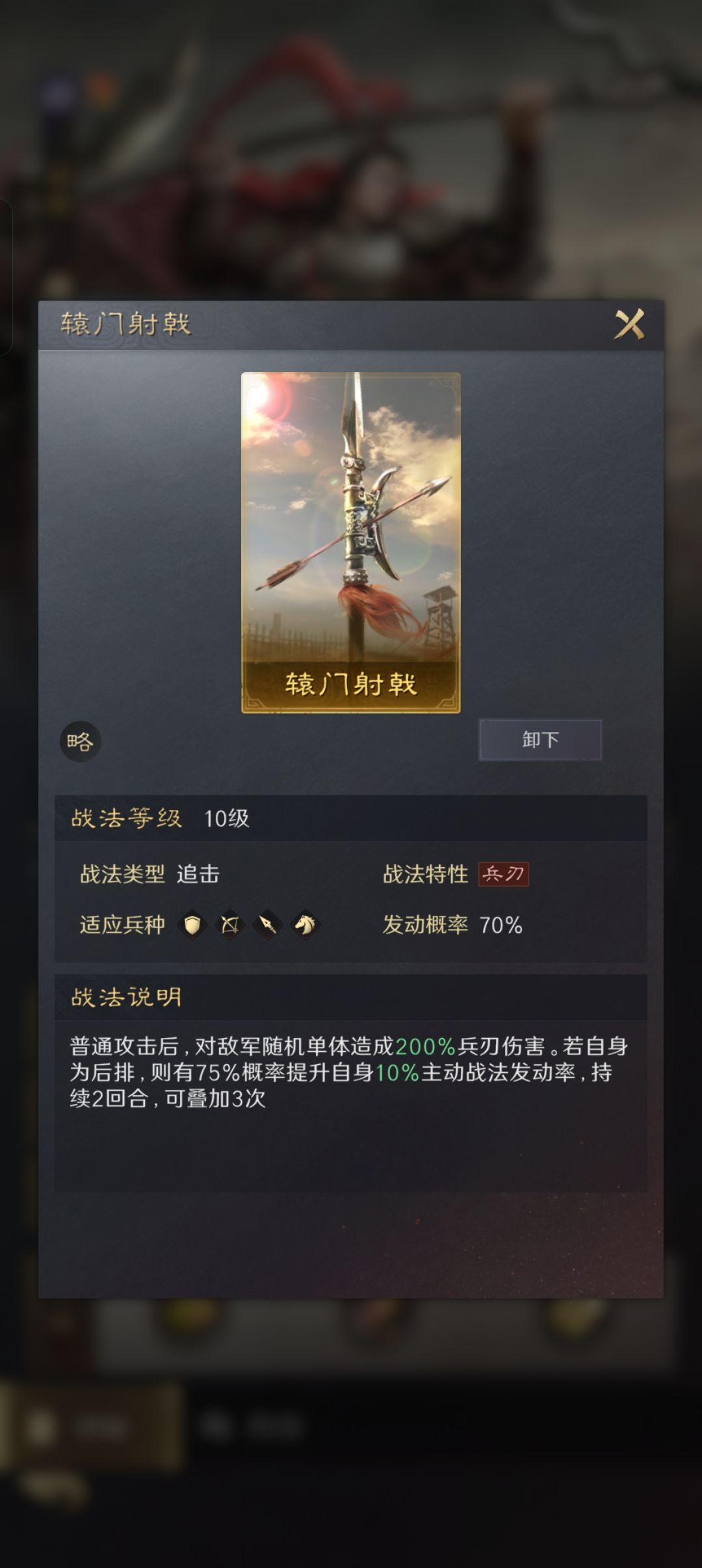
Task: Tap the 70% activation rate value
Action: click(x=501, y=925)
